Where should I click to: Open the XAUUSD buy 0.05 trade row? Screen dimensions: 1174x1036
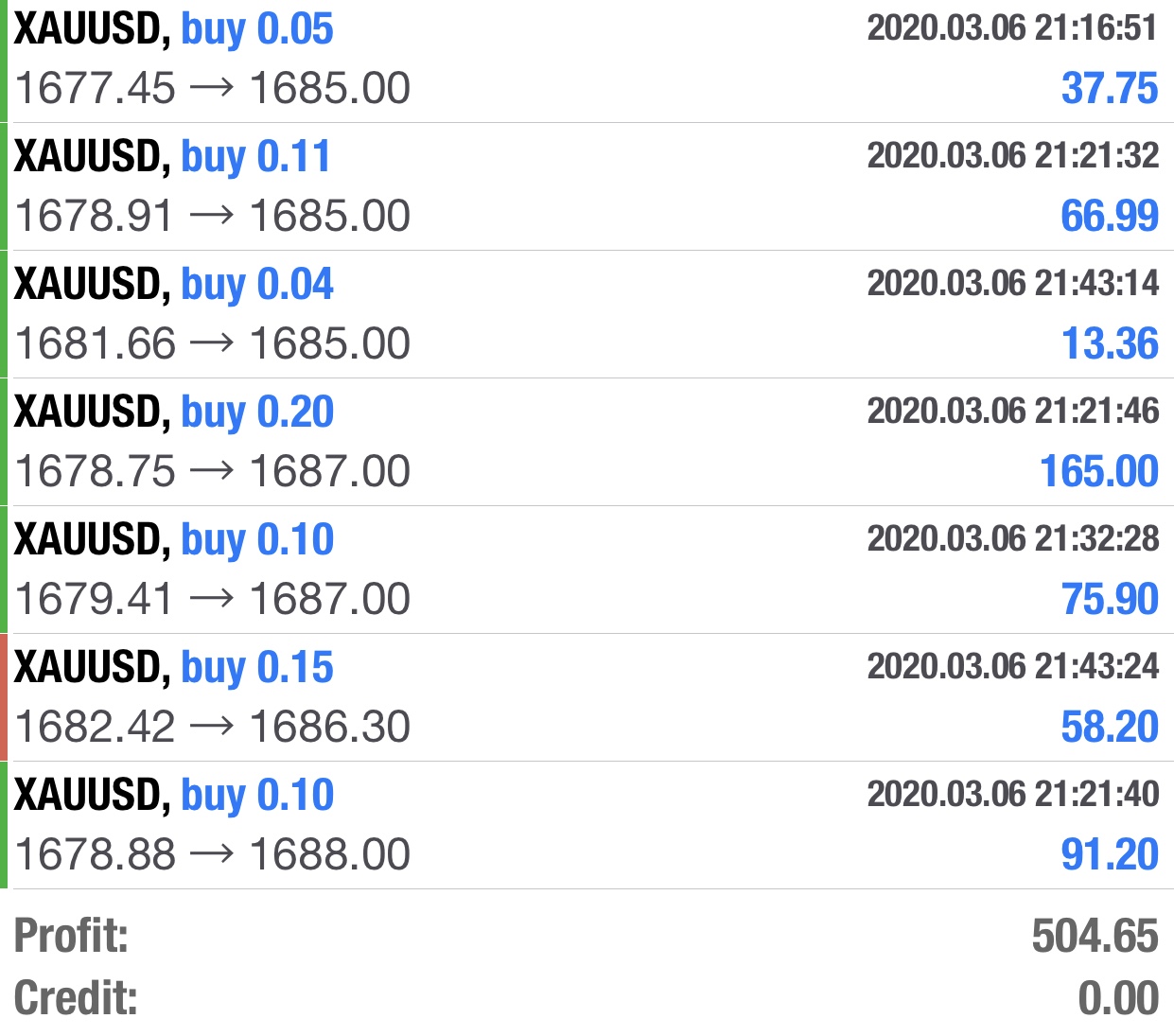click(x=587, y=61)
